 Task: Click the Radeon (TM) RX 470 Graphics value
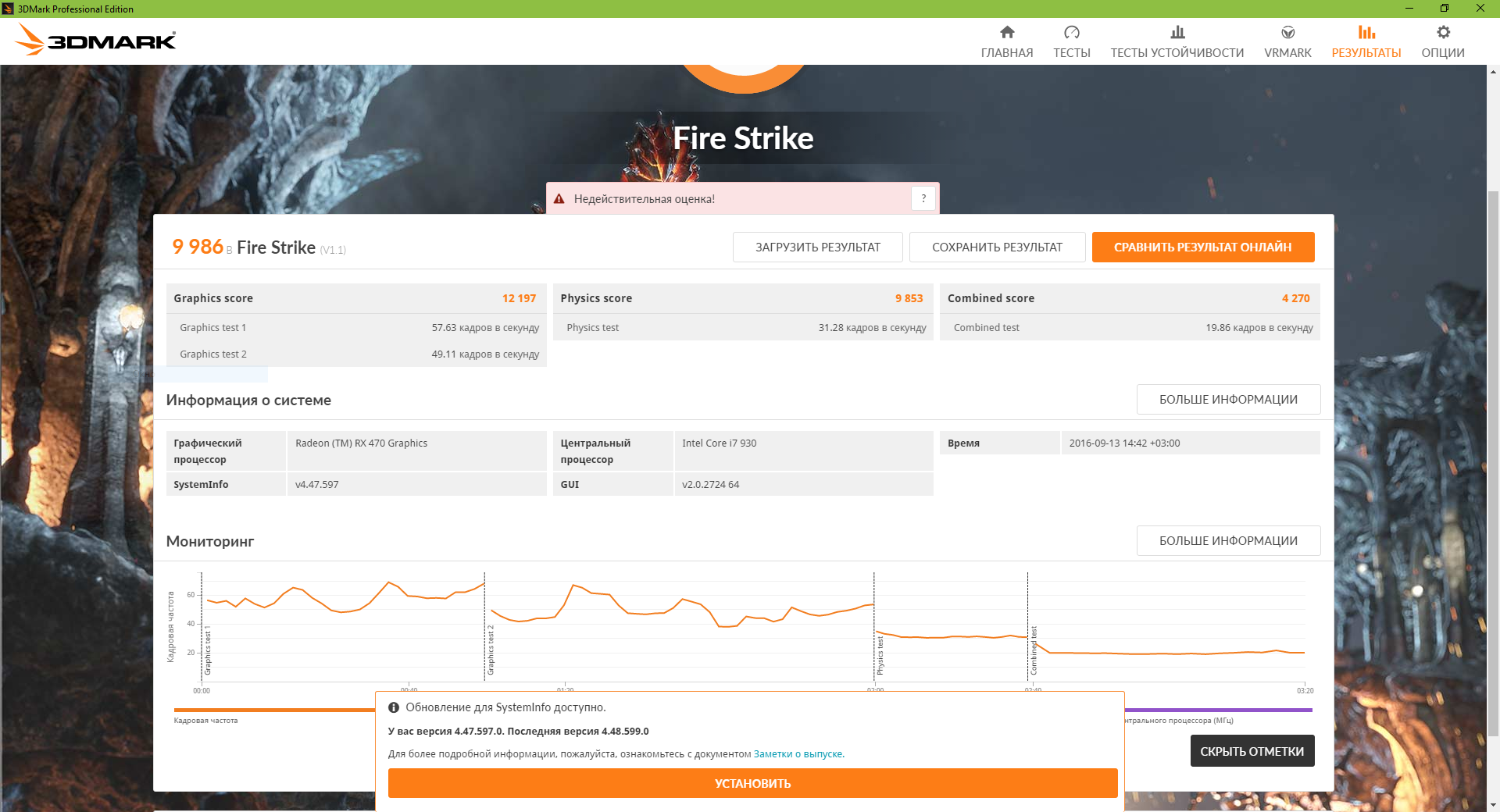(x=362, y=443)
